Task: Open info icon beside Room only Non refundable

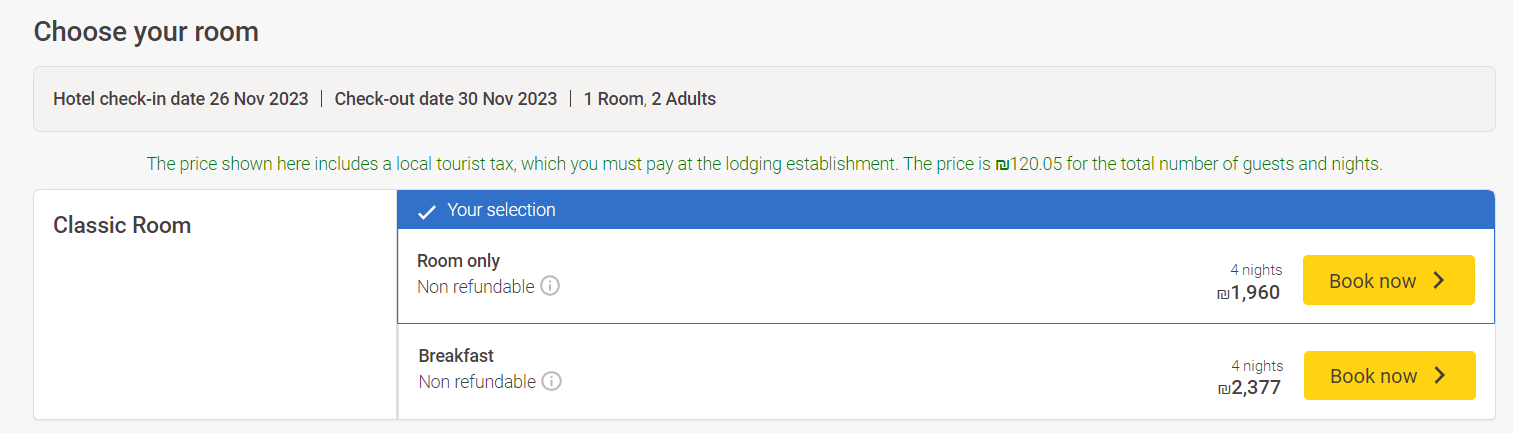Action: pyautogui.click(x=550, y=286)
